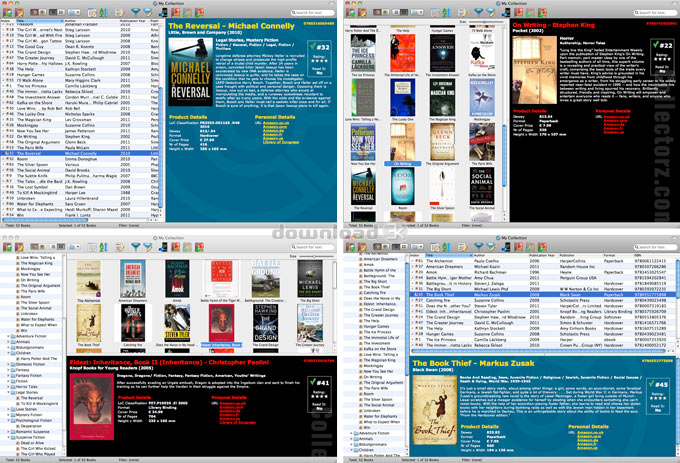Click second Add Manually icon in Book Thief window
The width and height of the screenshot is (680, 463).
(x=362, y=247)
